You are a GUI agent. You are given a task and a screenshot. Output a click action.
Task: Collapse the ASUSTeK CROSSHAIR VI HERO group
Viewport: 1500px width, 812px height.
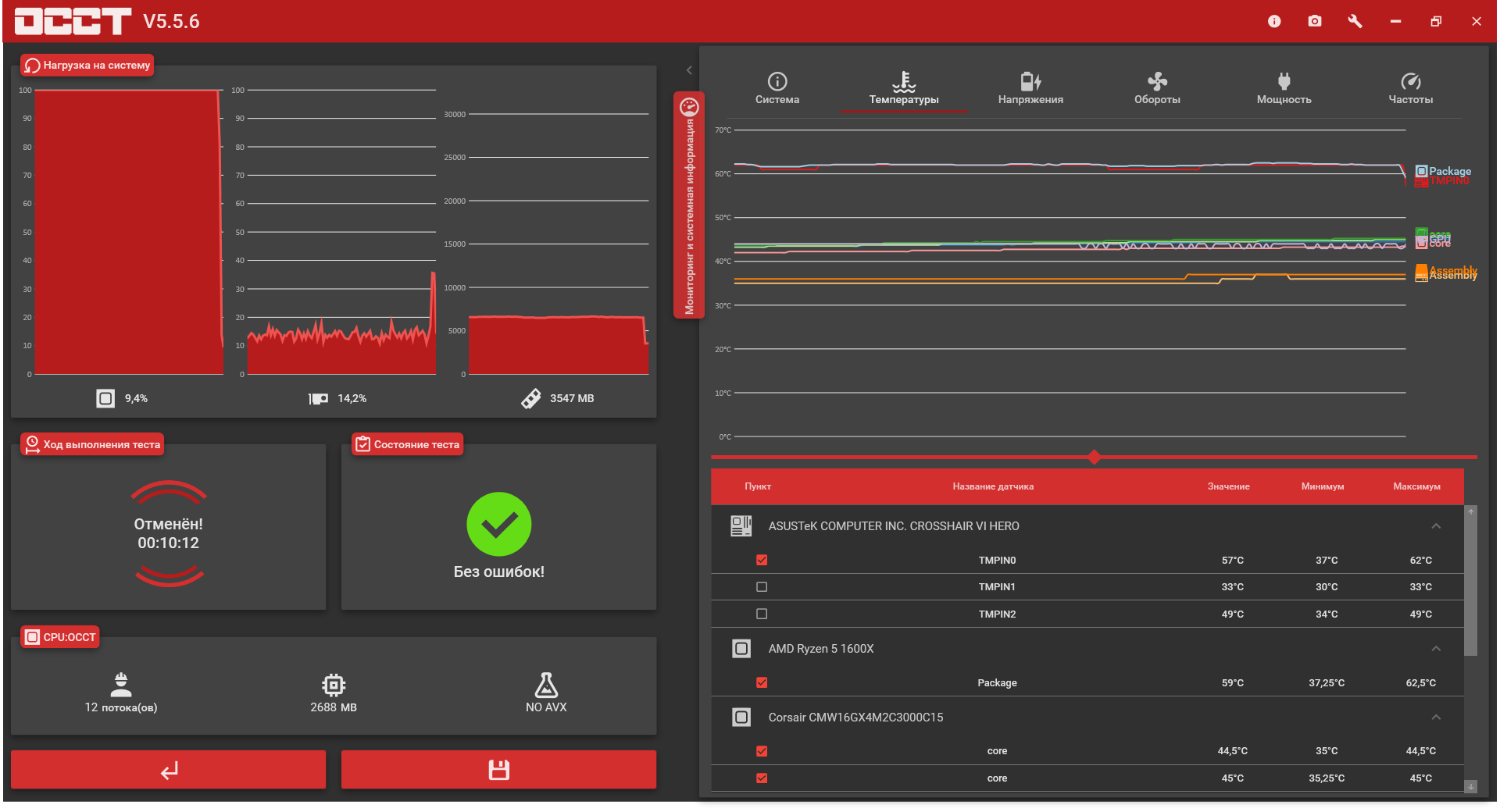tap(1436, 526)
